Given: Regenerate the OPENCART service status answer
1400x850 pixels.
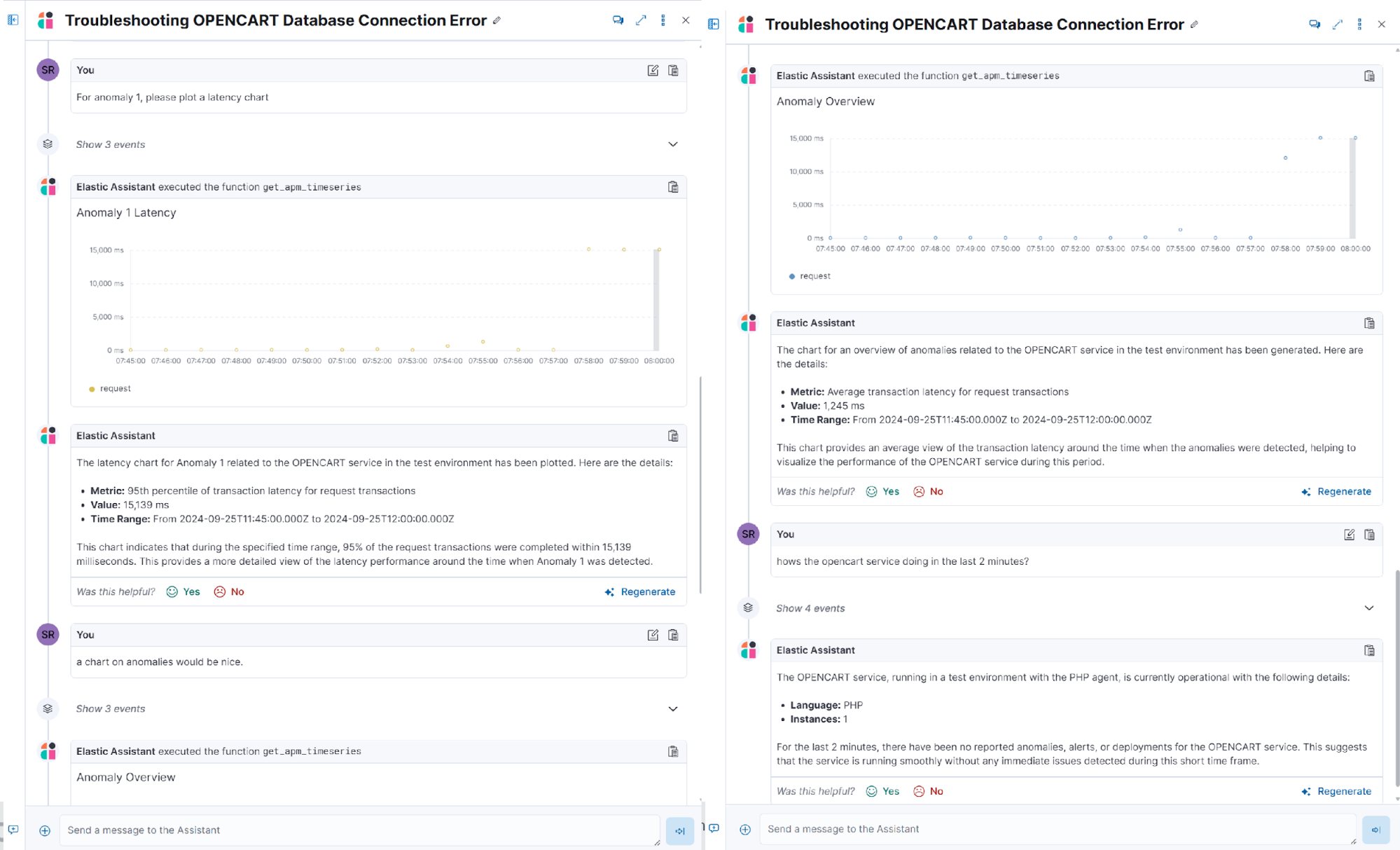Looking at the screenshot, I should 1336,792.
